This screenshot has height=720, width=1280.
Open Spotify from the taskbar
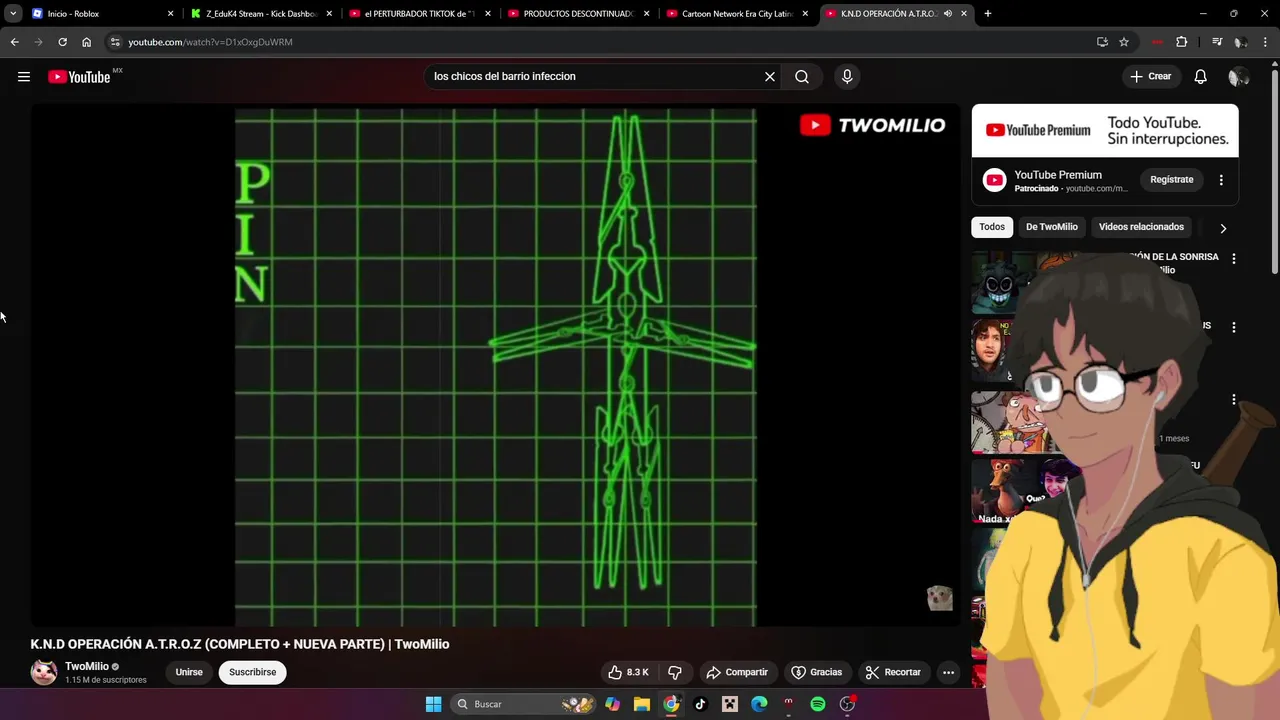pos(818,704)
